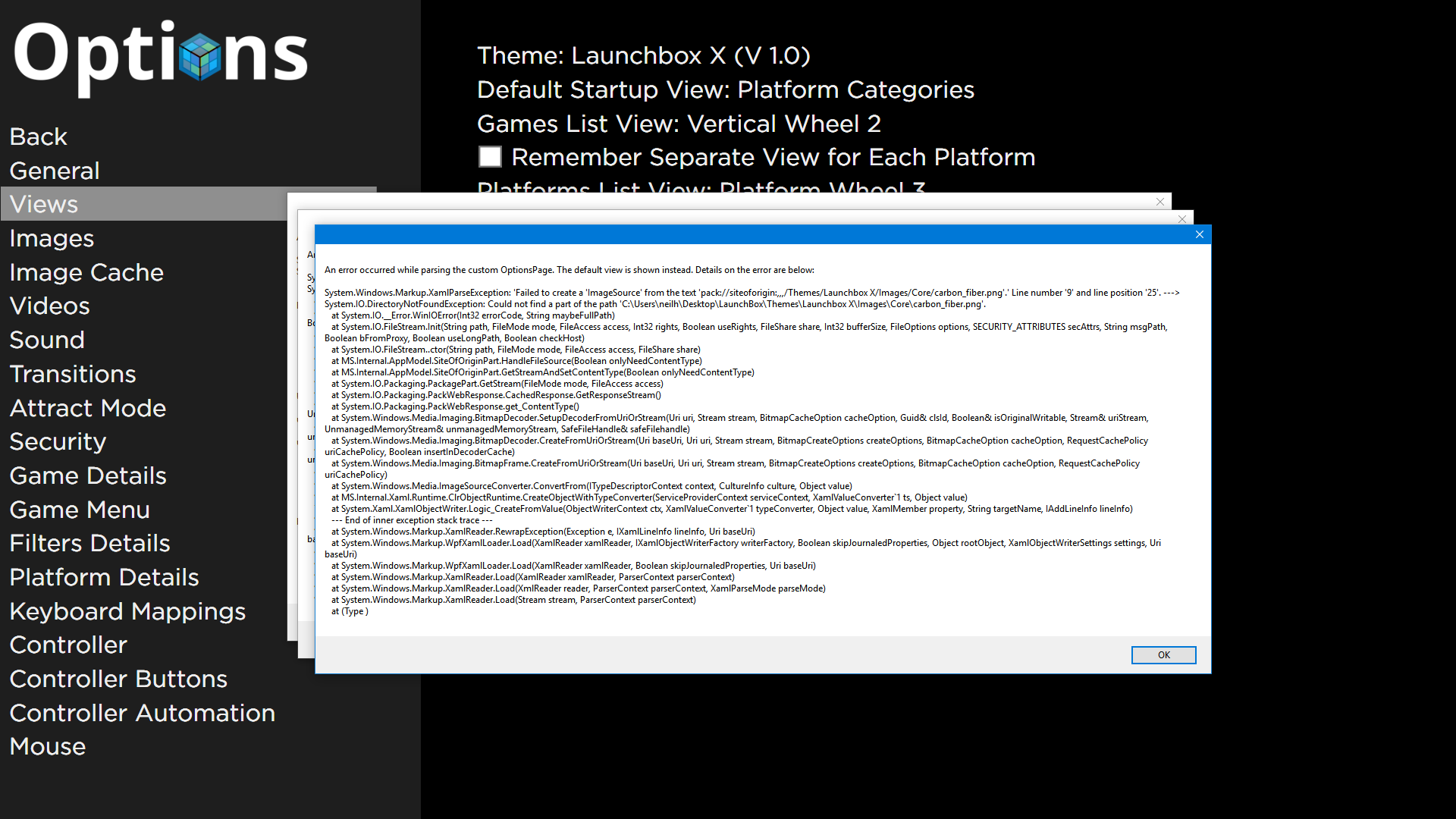Close the second error dialog behind
Image resolution: width=1456 pixels, height=819 pixels.
pyautogui.click(x=1182, y=219)
